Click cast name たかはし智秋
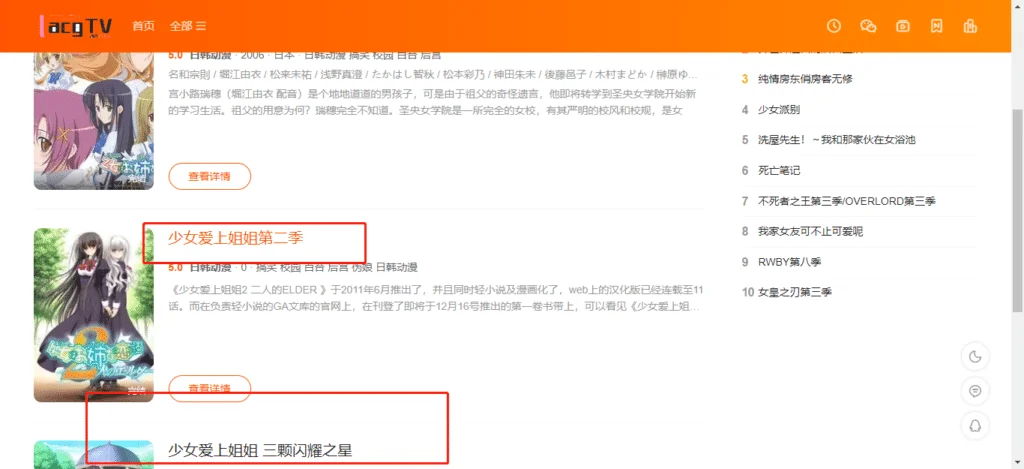The height and width of the screenshot is (469, 1024). click(x=404, y=74)
